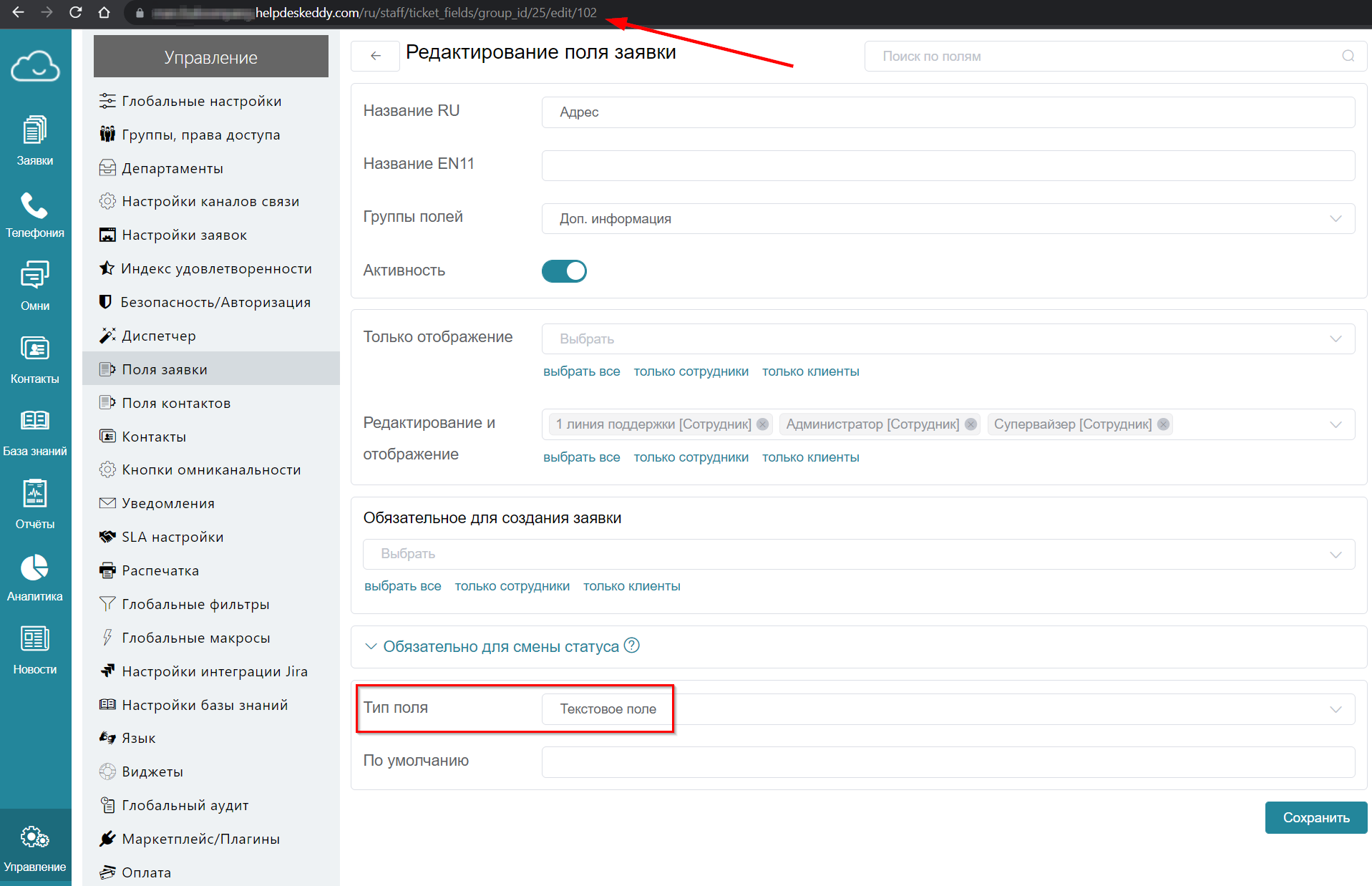Remove Администратор [Сотрудник] tag
Viewport: 1372px width, 886px height.
pos(970,424)
